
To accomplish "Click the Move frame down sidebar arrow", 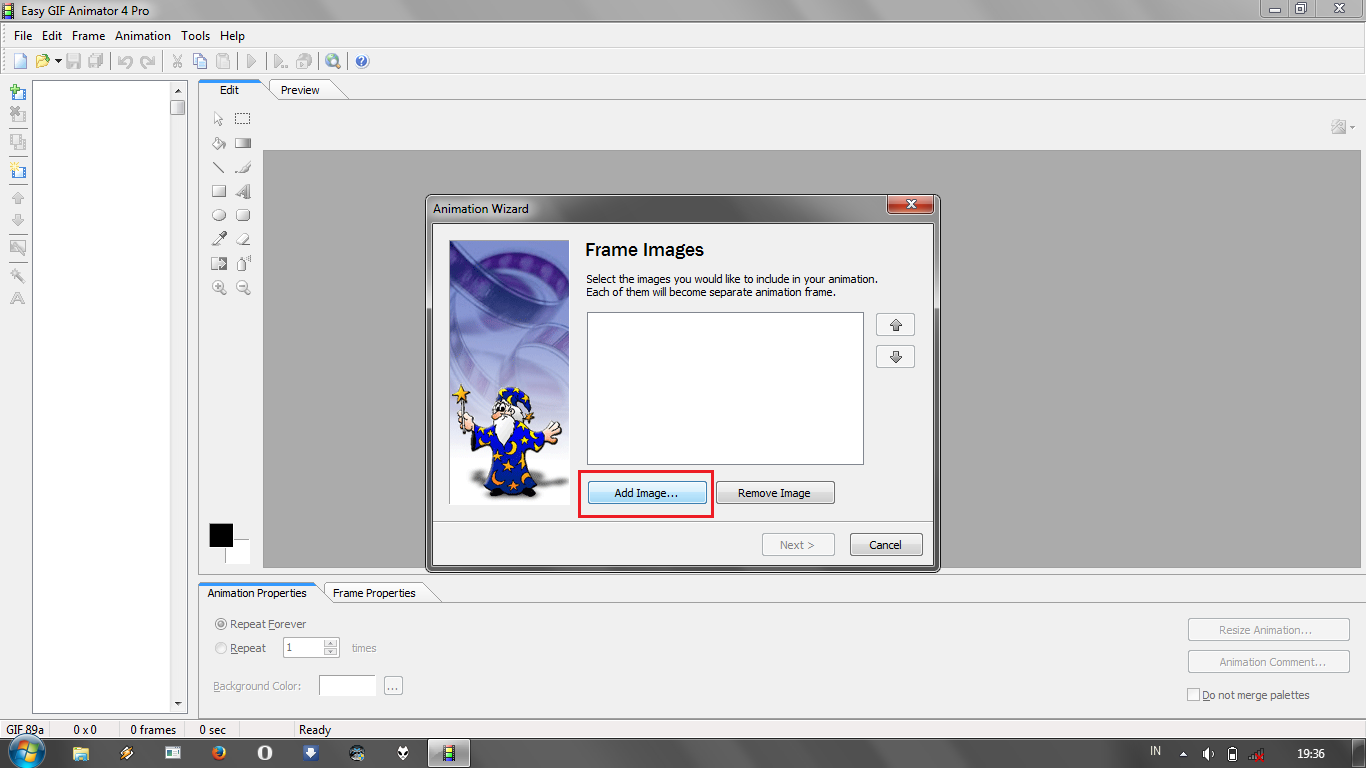I will point(17,220).
